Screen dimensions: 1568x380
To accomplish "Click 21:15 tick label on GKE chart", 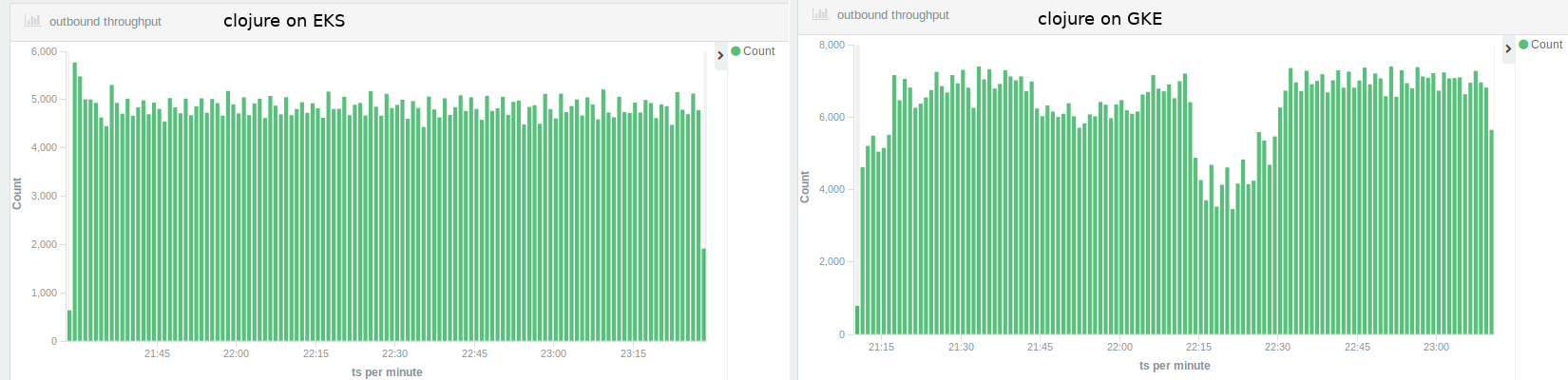I will (881, 347).
